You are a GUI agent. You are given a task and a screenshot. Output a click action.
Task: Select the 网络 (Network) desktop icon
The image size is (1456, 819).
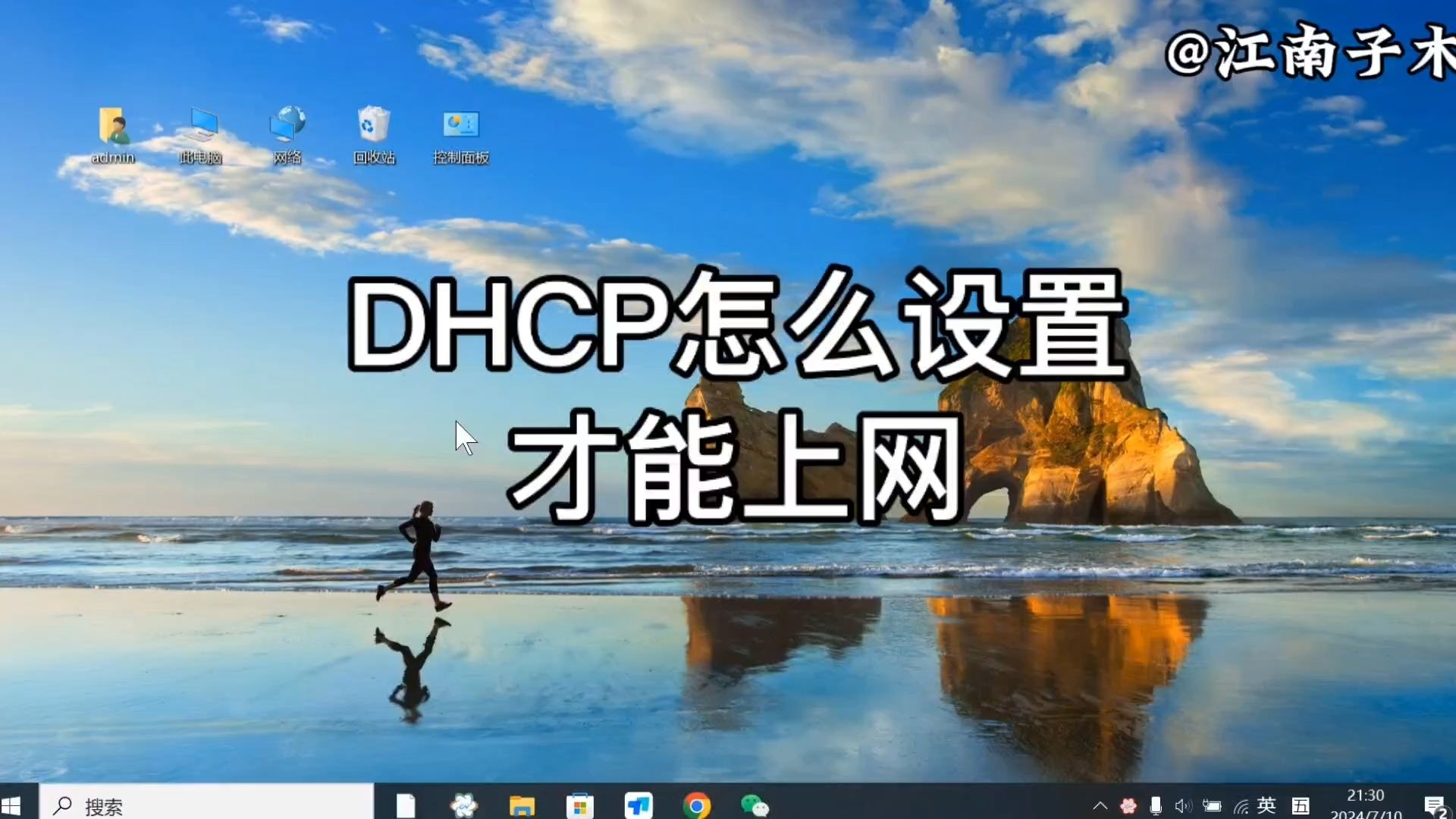point(287,135)
